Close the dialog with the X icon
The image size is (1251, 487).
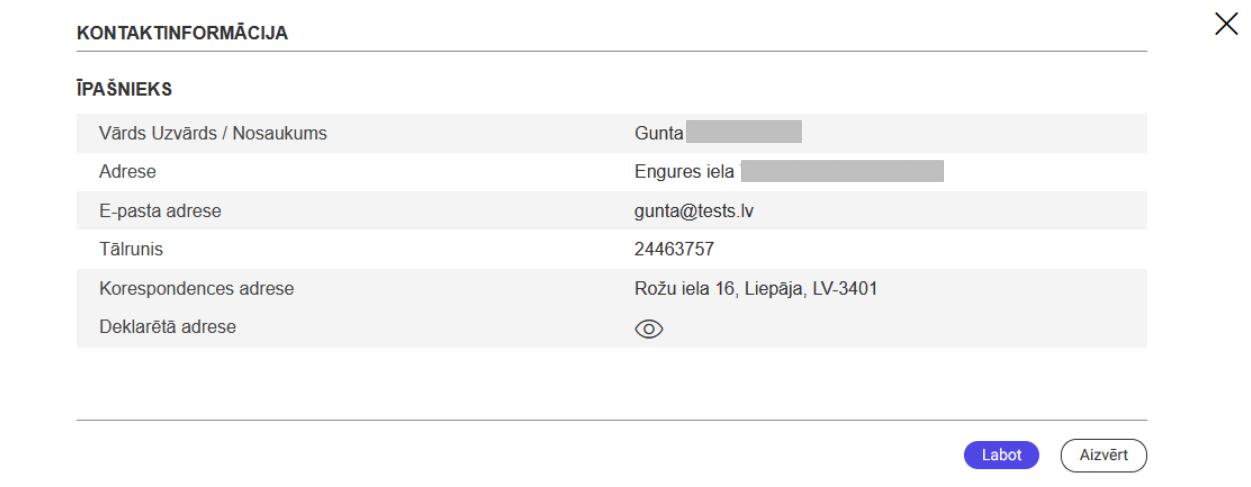tap(1226, 24)
